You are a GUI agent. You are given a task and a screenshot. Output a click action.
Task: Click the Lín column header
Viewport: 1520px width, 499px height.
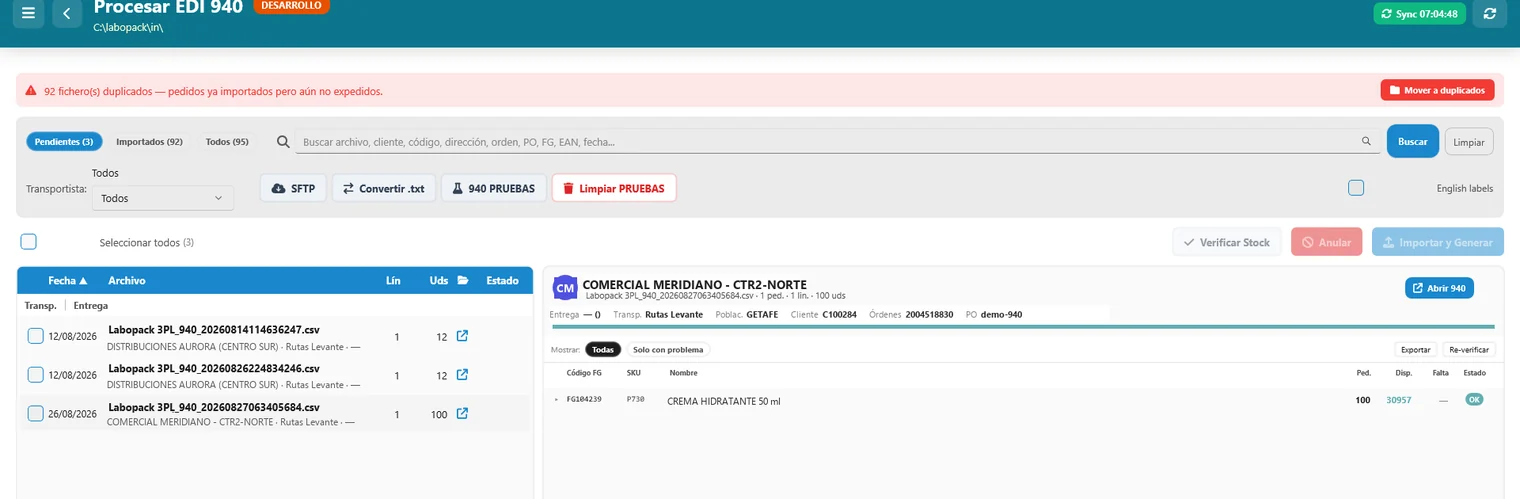393,281
